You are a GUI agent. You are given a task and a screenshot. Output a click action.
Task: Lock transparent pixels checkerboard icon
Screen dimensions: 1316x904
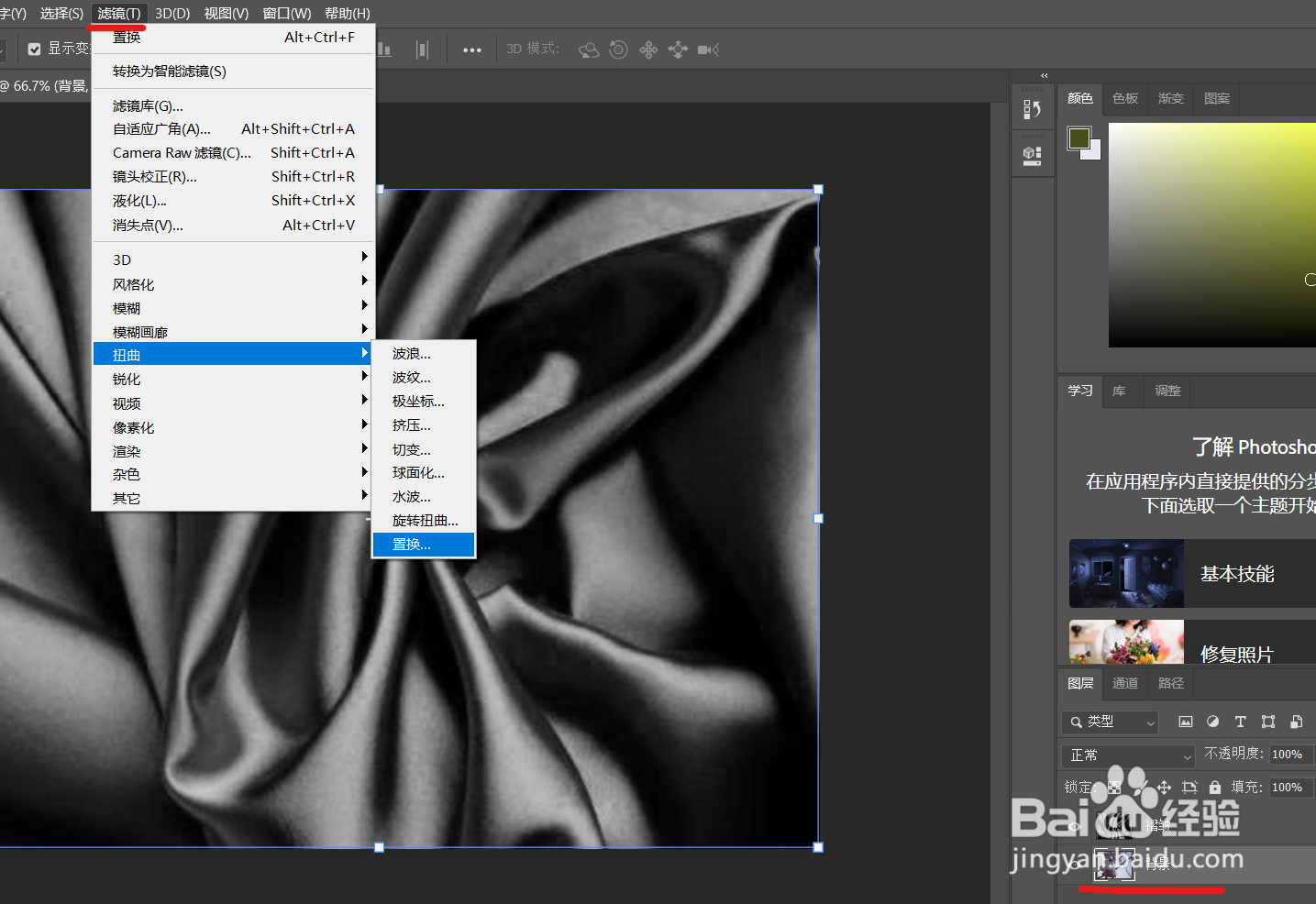point(1114,787)
